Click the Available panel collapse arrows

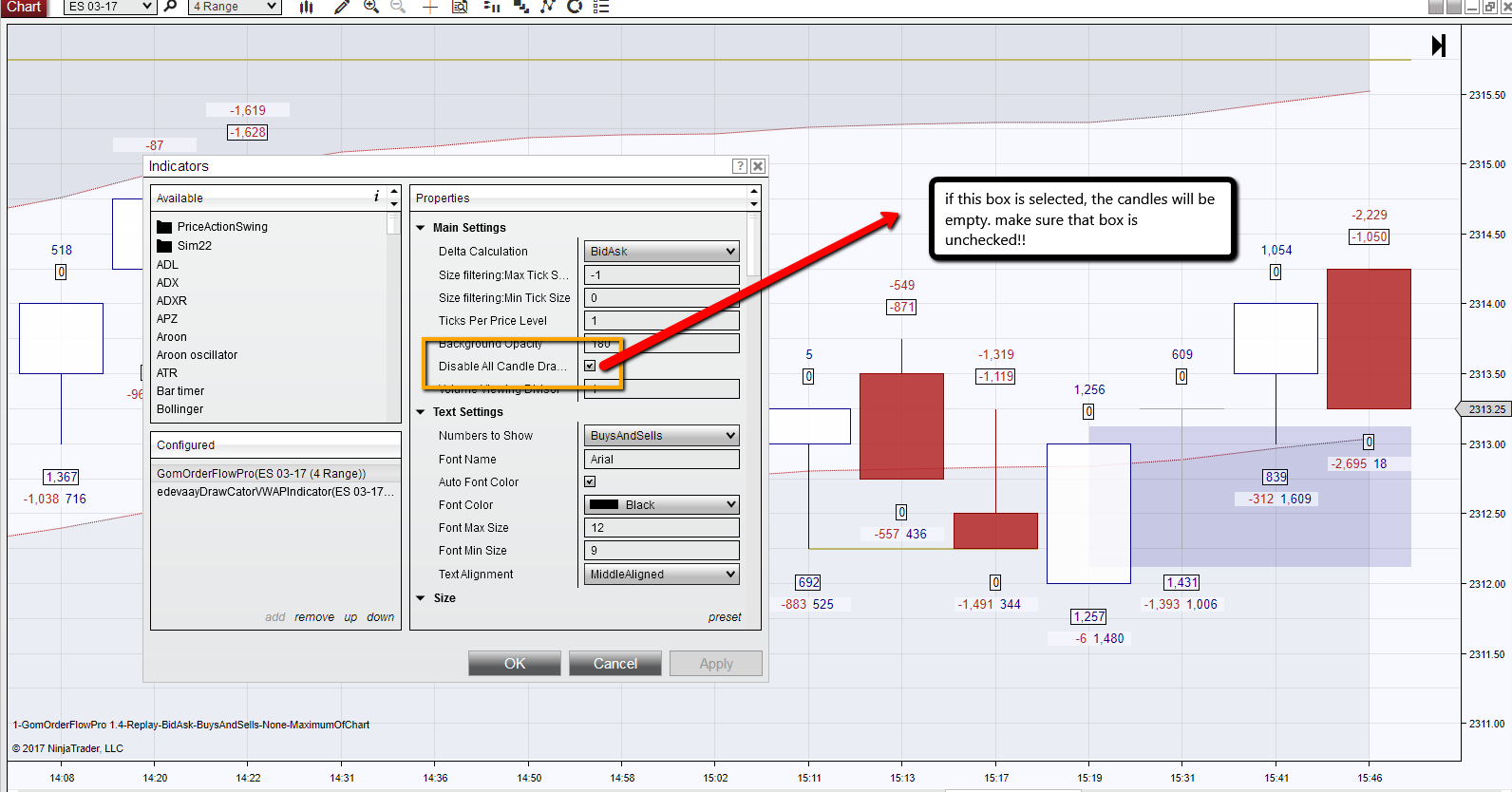[x=394, y=198]
